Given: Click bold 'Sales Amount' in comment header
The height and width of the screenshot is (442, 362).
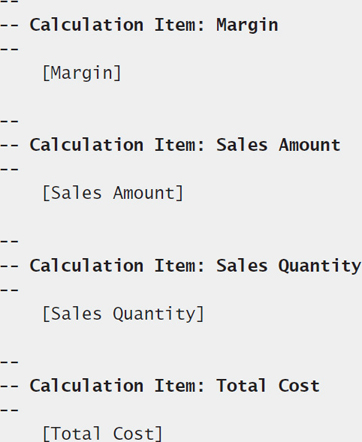Looking at the screenshot, I should (x=278, y=145).
